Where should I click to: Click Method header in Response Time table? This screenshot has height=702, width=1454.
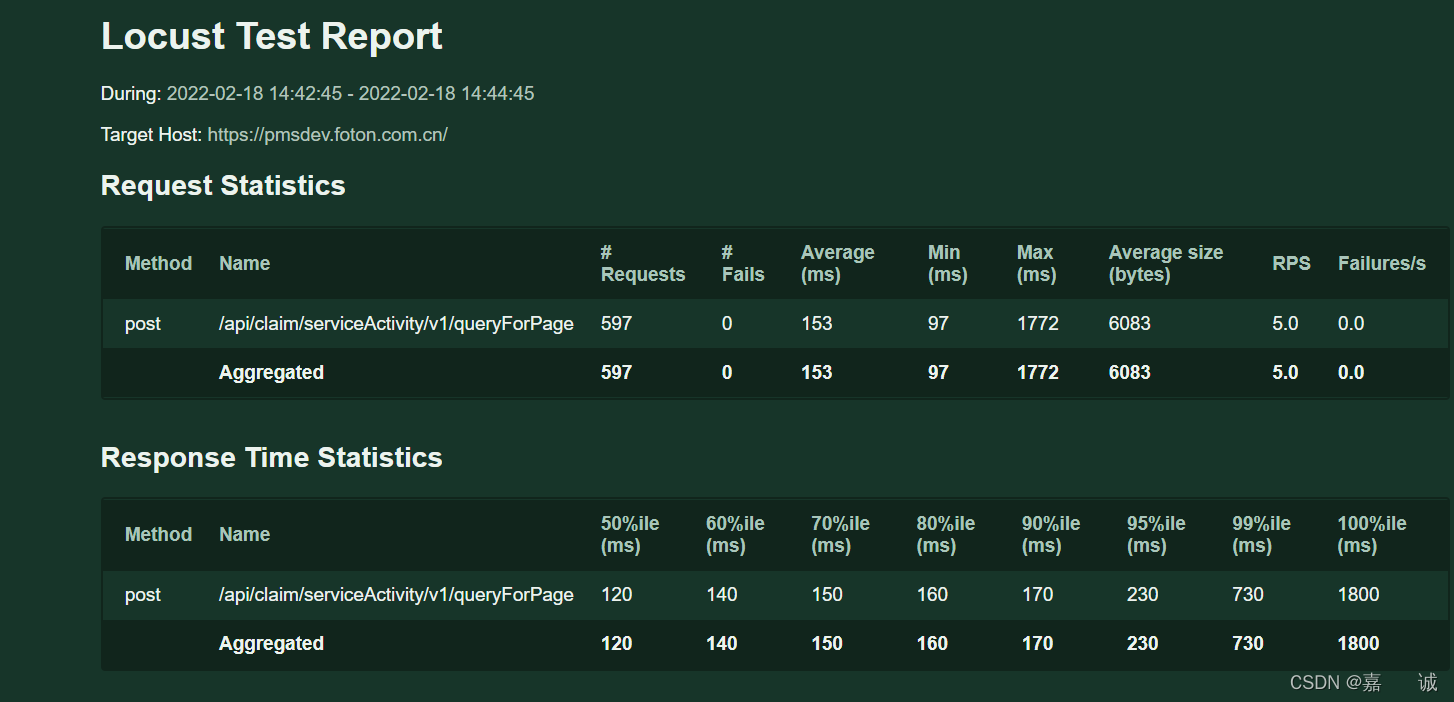158,534
